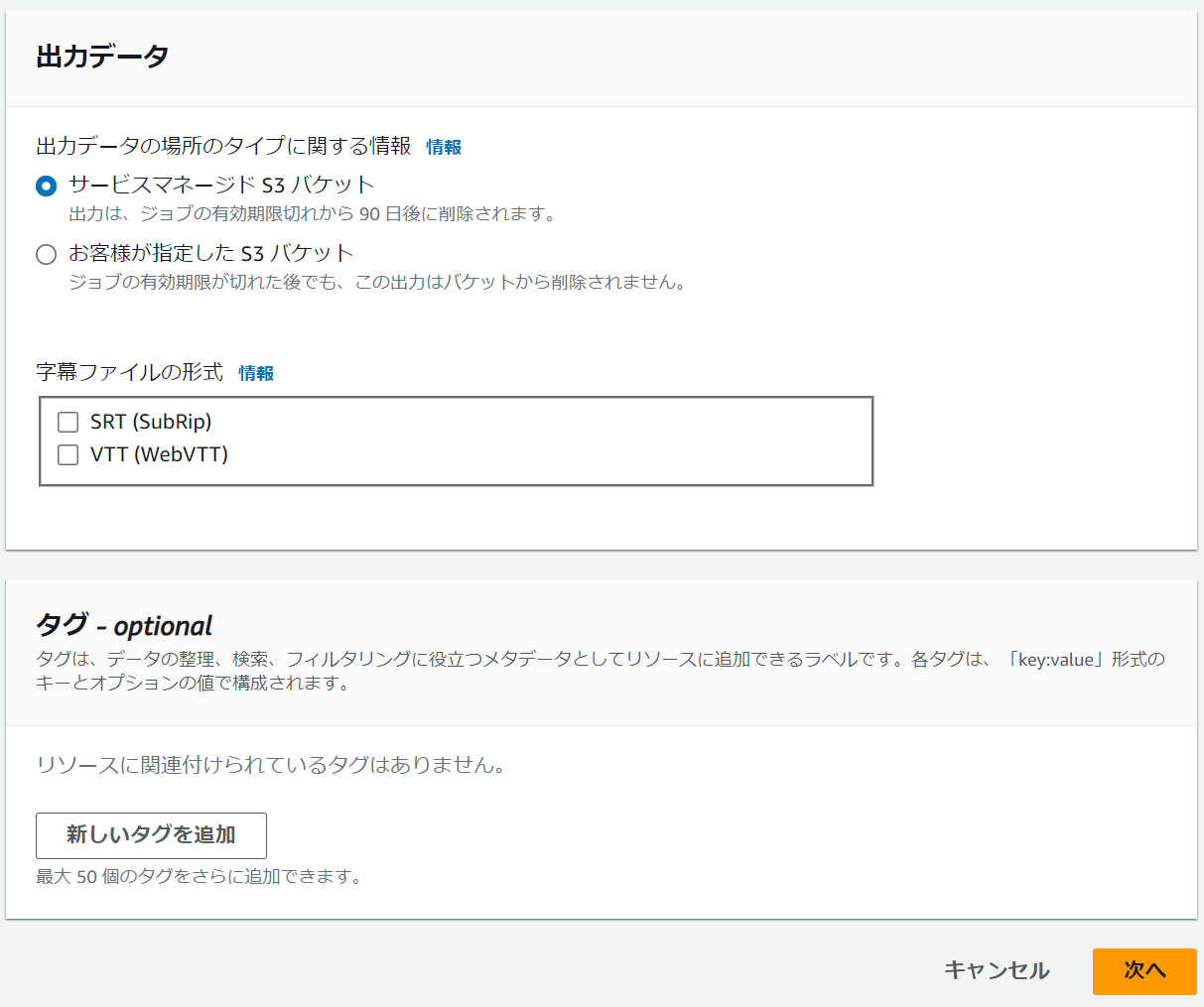Enable the VTT (WebVTT) subtitle checkbox

[x=67, y=454]
